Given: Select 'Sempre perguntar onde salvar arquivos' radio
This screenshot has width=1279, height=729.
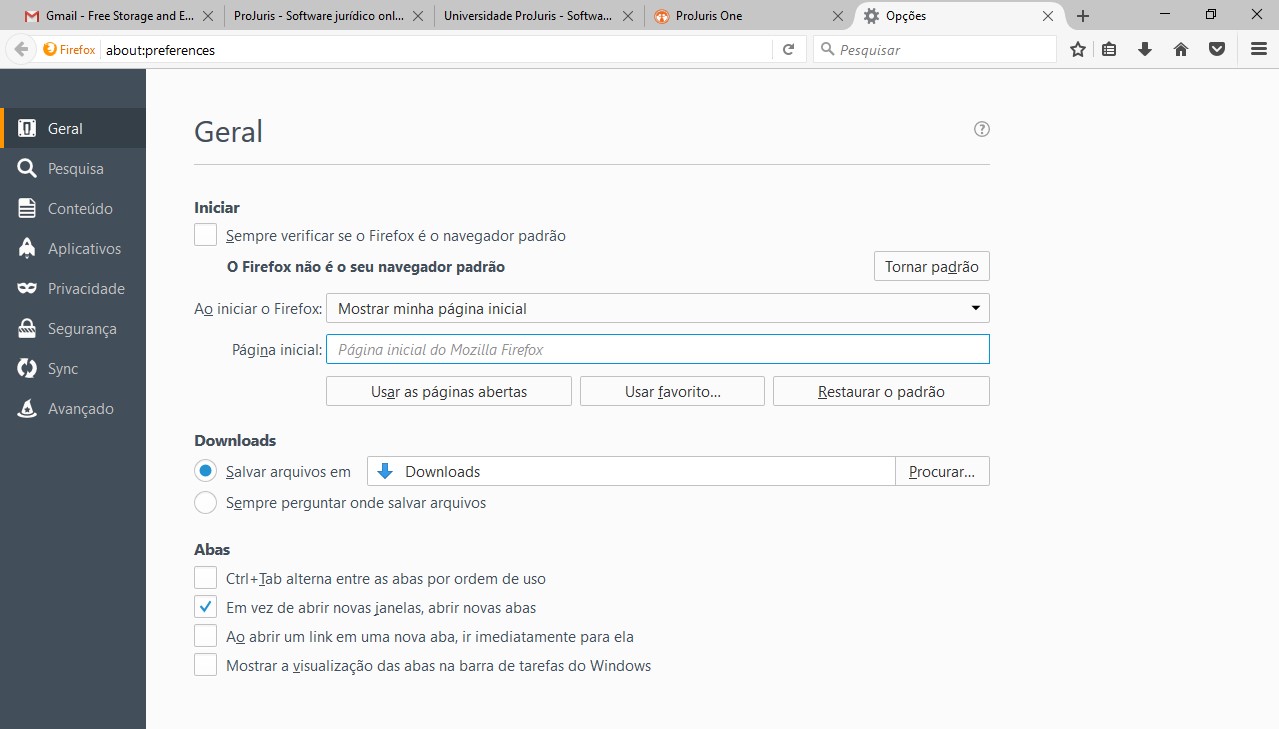Looking at the screenshot, I should pos(206,503).
